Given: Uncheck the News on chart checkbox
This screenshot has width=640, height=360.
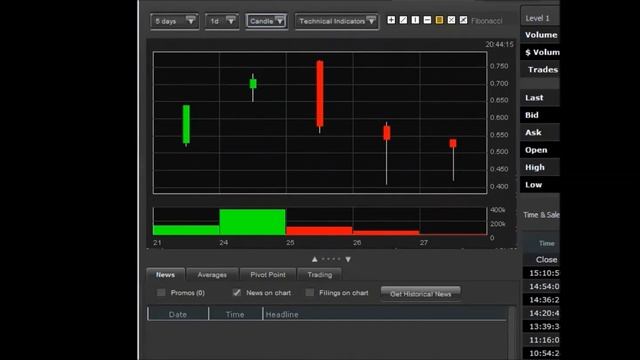Looking at the screenshot, I should pos(237,293).
